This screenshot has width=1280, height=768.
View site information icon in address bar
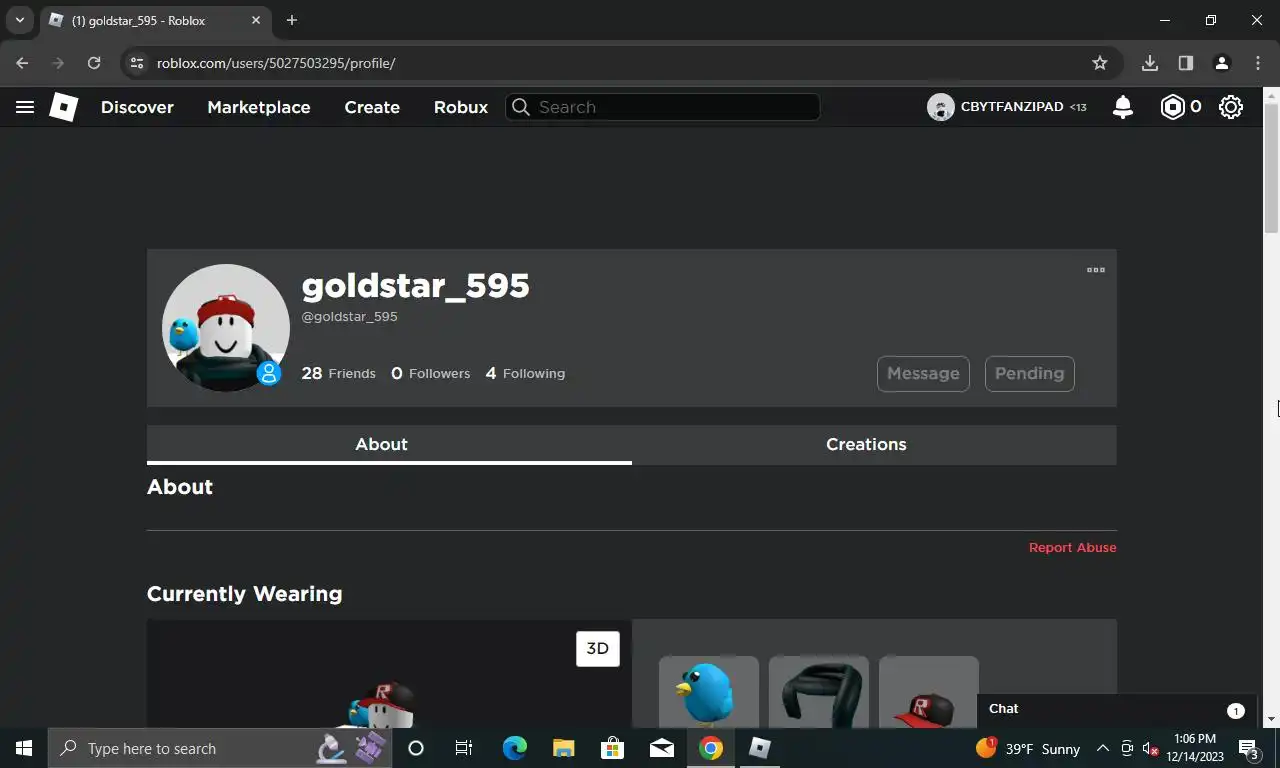click(138, 63)
